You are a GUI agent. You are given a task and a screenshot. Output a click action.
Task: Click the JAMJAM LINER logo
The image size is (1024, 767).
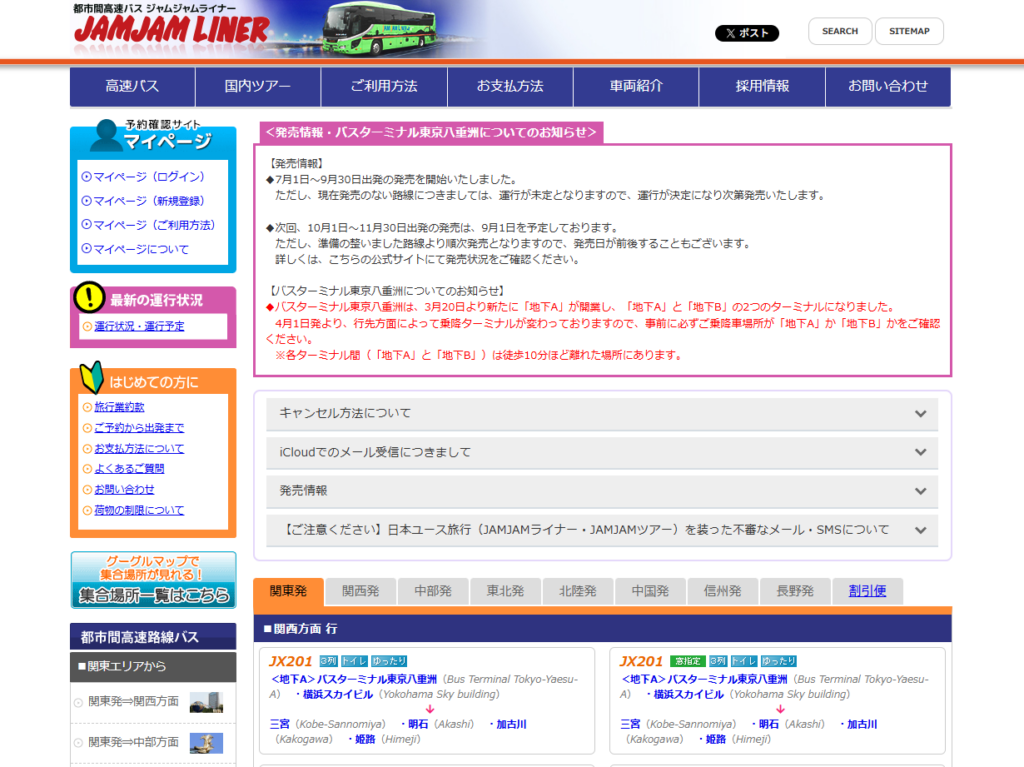[x=171, y=29]
